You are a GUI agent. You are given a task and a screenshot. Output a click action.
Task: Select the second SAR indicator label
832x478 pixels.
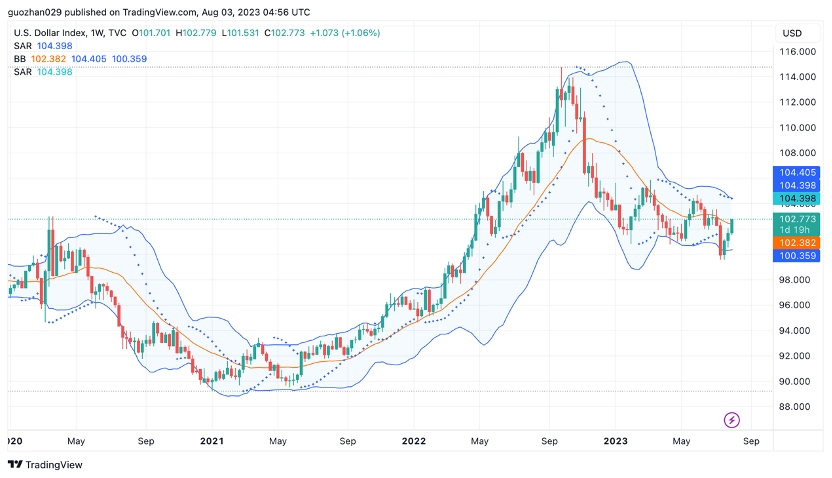click(x=23, y=72)
